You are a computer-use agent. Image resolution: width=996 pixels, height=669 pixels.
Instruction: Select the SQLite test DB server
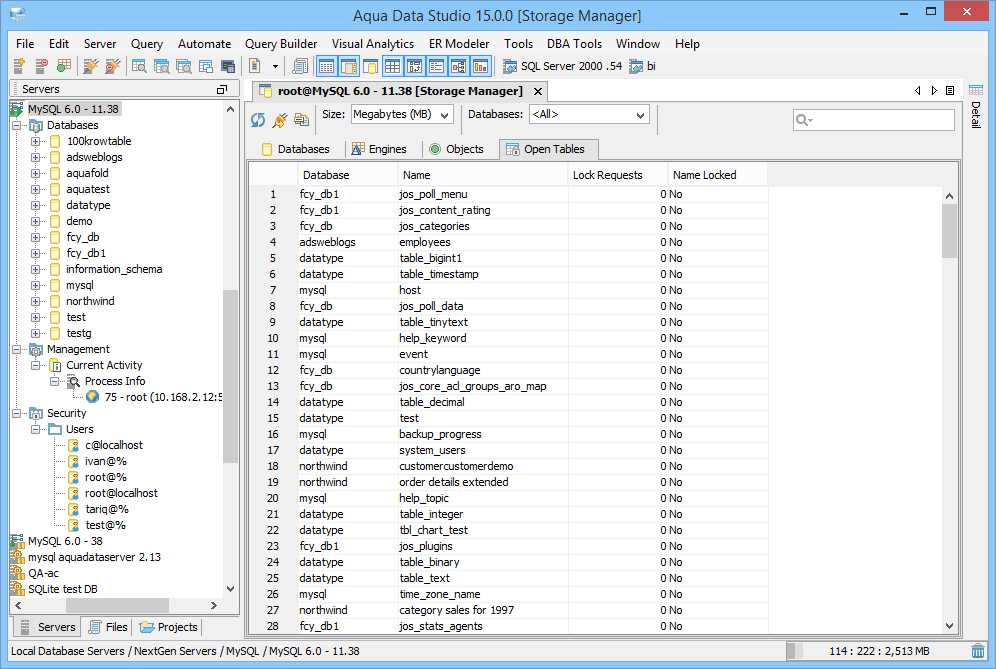pyautogui.click(x=62, y=590)
